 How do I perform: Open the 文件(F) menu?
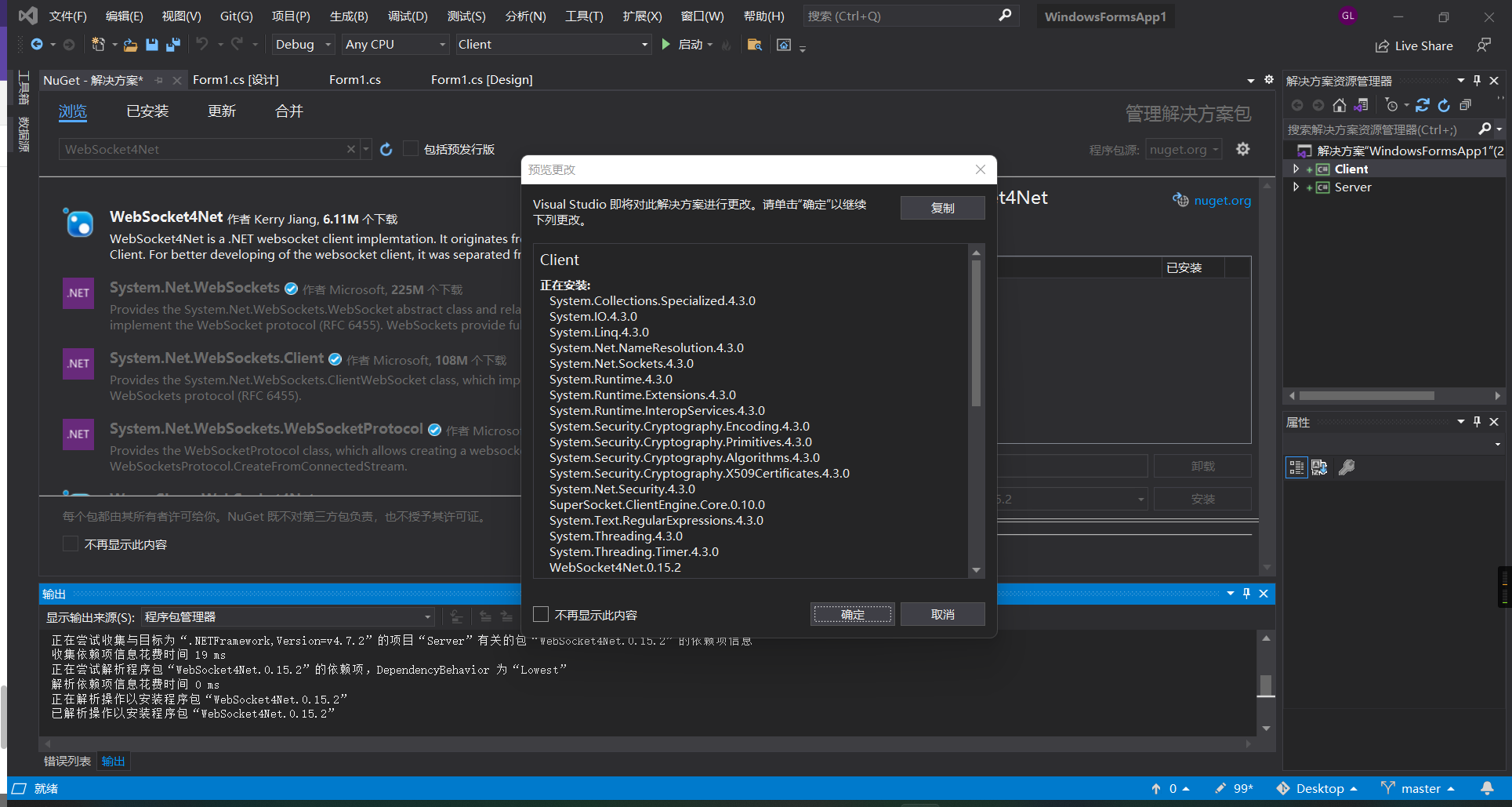point(67,16)
